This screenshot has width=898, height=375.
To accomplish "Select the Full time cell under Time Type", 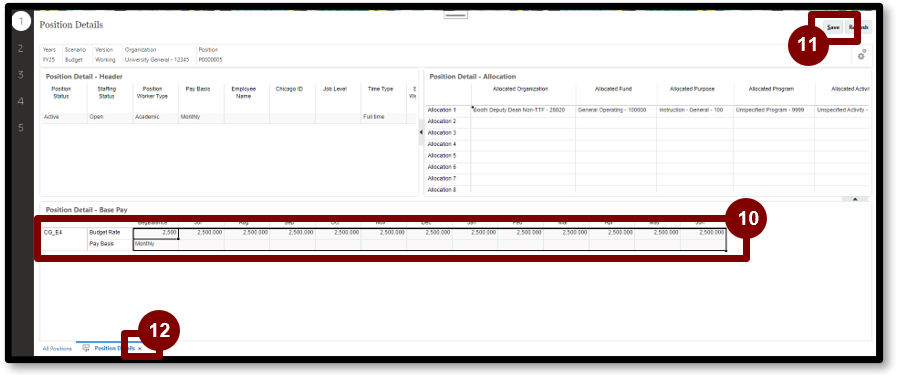I will point(384,117).
